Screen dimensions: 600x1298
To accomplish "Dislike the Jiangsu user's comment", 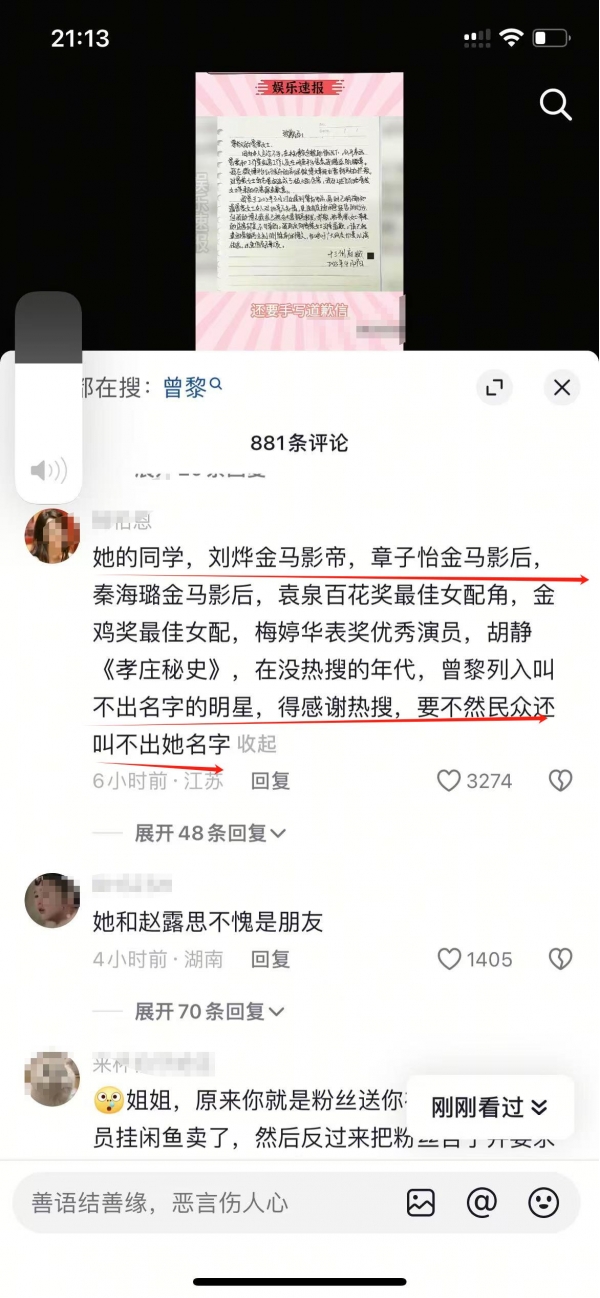I will pos(561,781).
